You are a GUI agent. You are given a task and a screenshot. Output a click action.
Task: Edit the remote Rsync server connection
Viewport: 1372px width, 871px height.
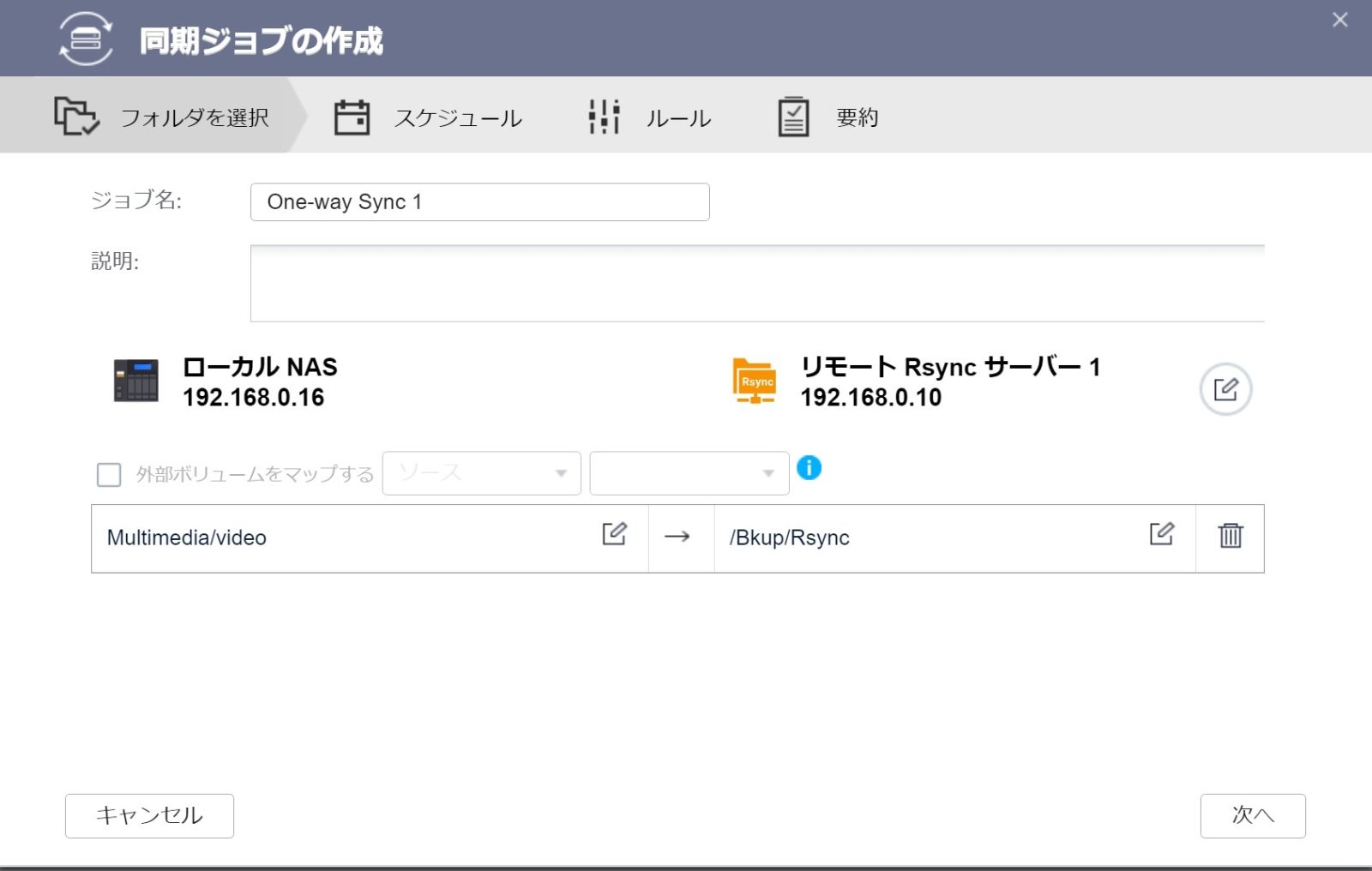click(x=1225, y=389)
